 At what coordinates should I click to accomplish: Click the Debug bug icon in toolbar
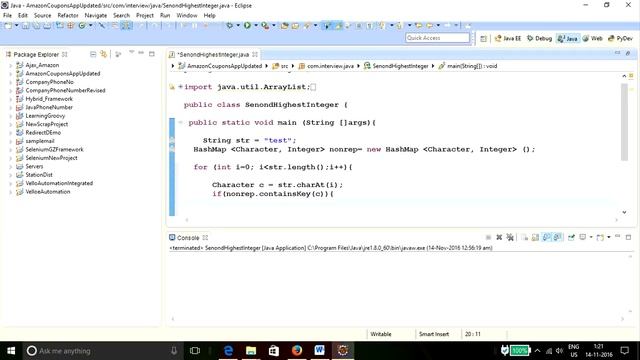point(229,25)
